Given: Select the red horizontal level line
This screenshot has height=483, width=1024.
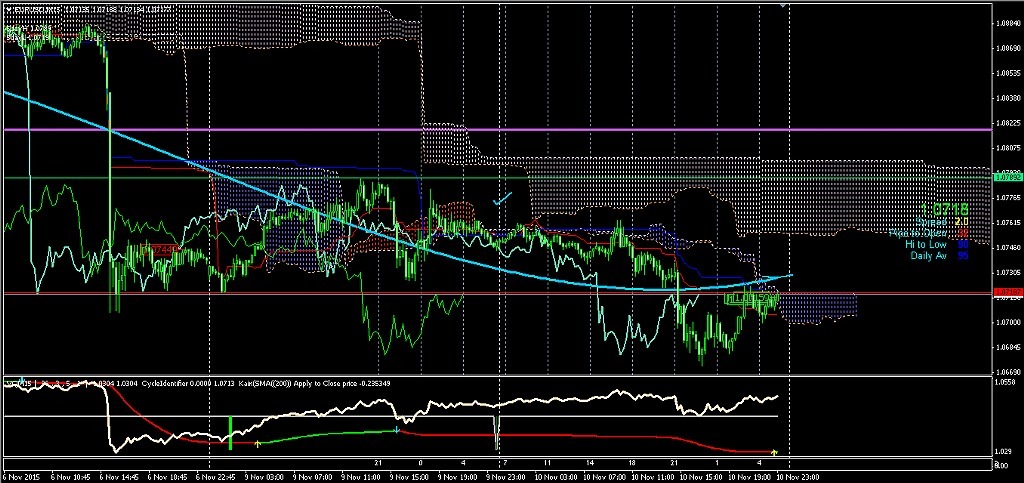Looking at the screenshot, I should 500,293.
